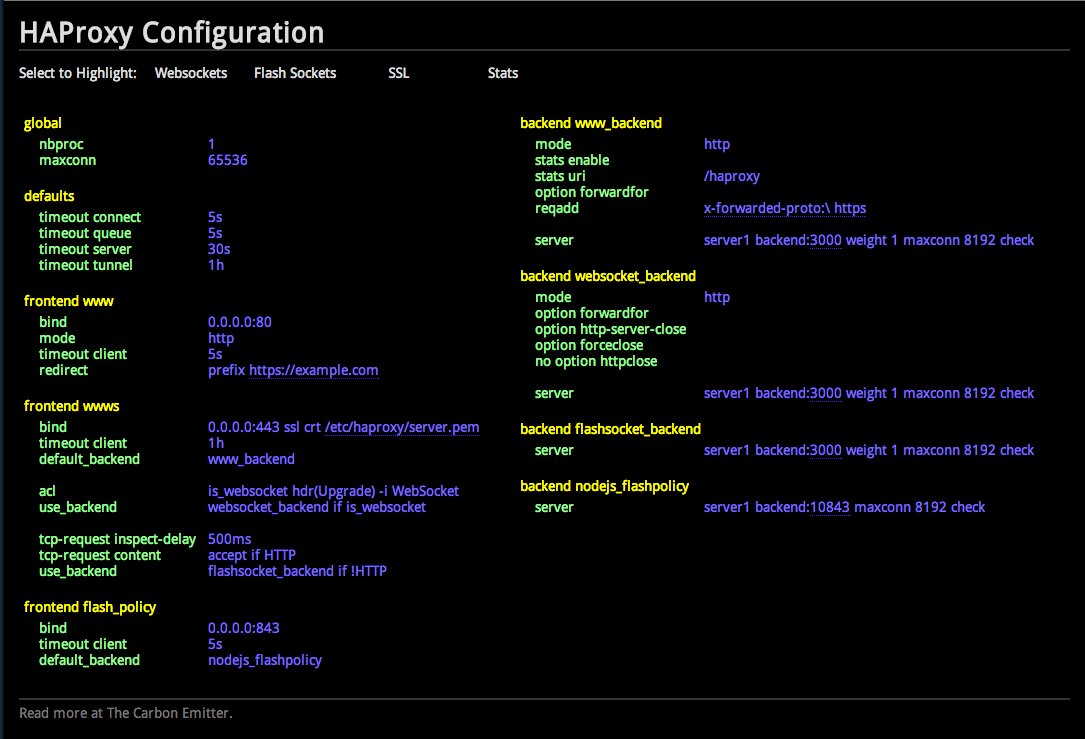Click the flashsocket_backend use_backend rule value
This screenshot has width=1085, height=739.
point(296,571)
